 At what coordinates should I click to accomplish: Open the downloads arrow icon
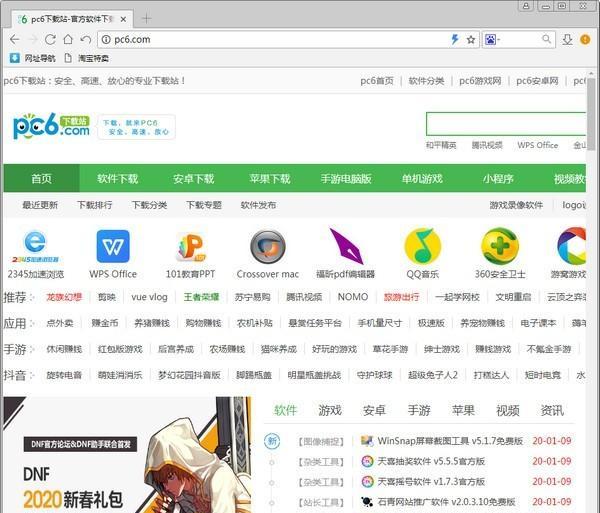pos(567,39)
